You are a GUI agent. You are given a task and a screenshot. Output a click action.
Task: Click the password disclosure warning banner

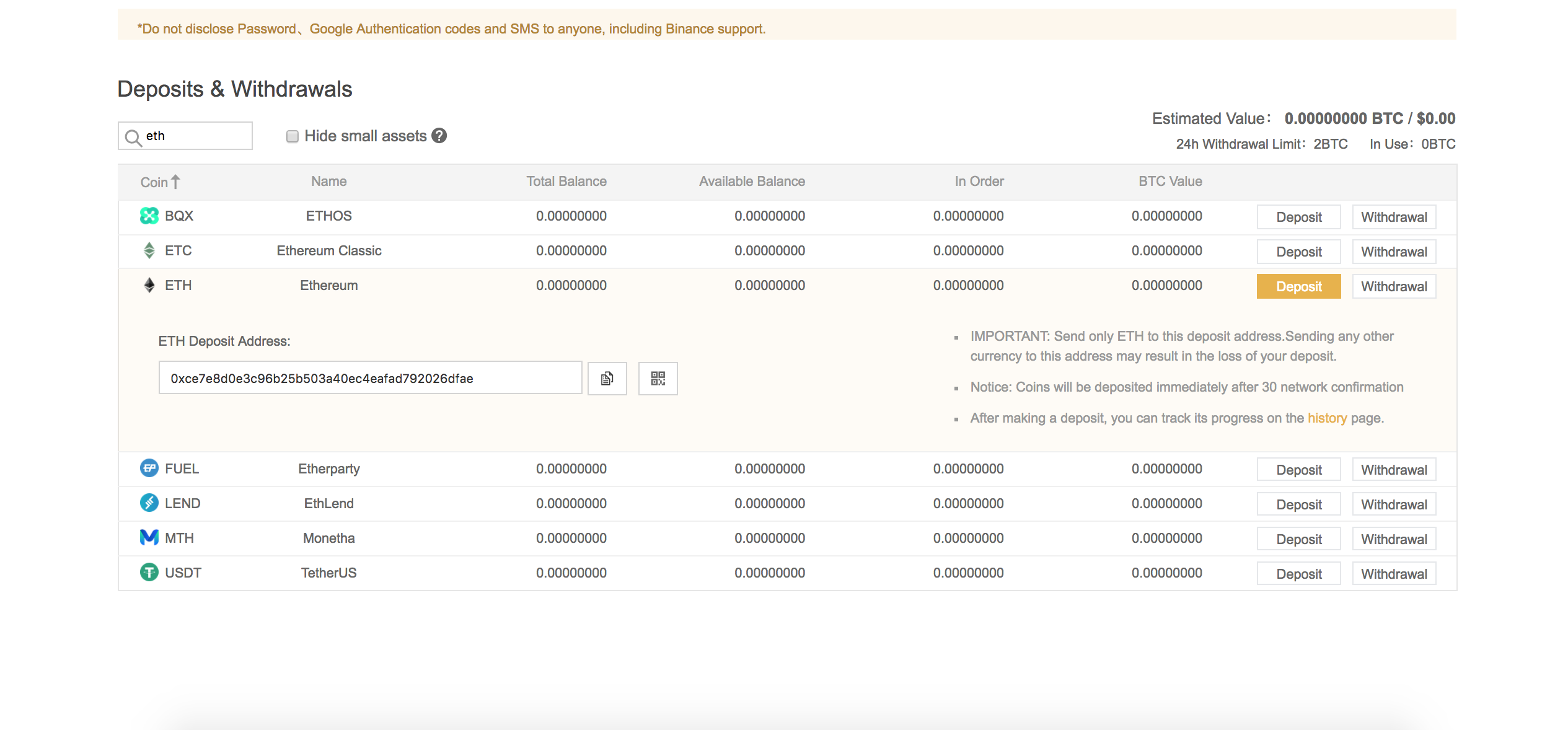[x=787, y=25]
